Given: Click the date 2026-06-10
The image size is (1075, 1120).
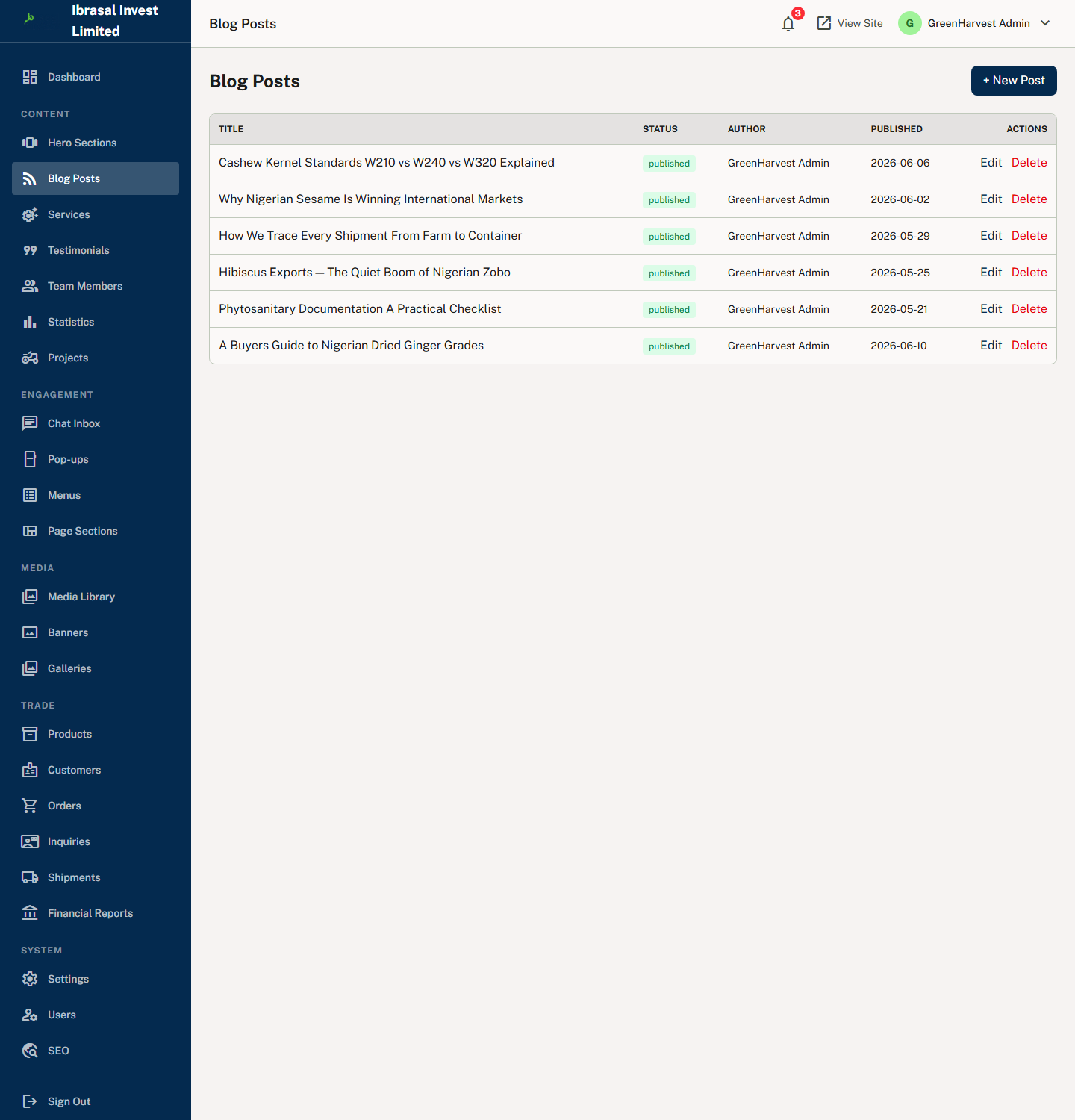Looking at the screenshot, I should (x=899, y=346).
